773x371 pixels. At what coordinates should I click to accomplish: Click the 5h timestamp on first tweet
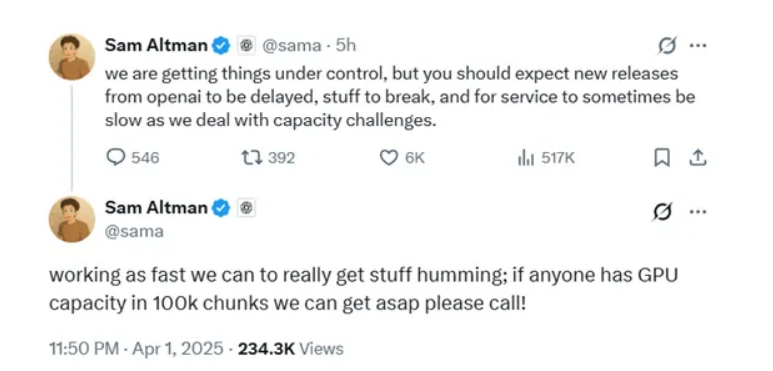(345, 46)
